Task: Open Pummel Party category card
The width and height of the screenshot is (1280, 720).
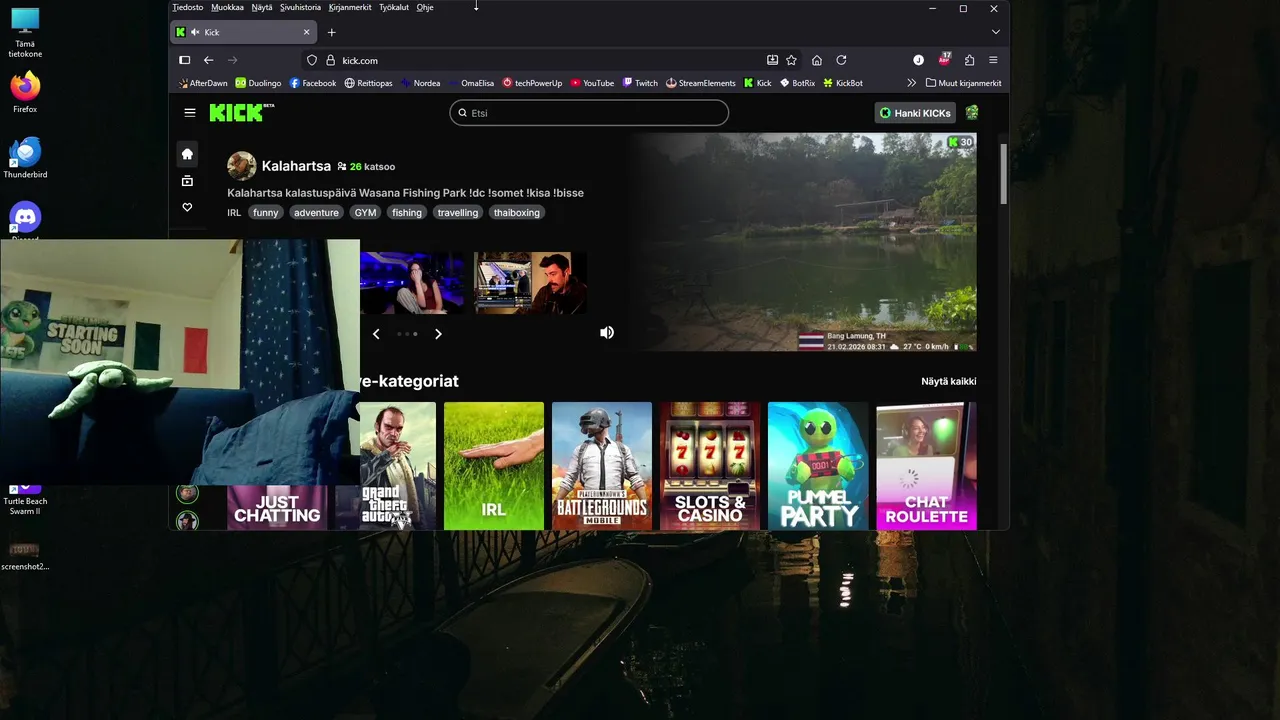Action: pyautogui.click(x=818, y=466)
